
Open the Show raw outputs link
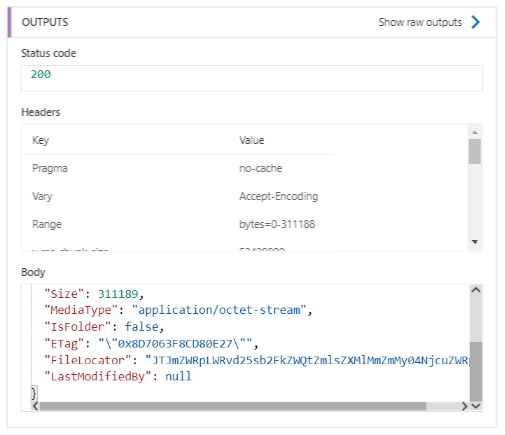pyautogui.click(x=420, y=22)
